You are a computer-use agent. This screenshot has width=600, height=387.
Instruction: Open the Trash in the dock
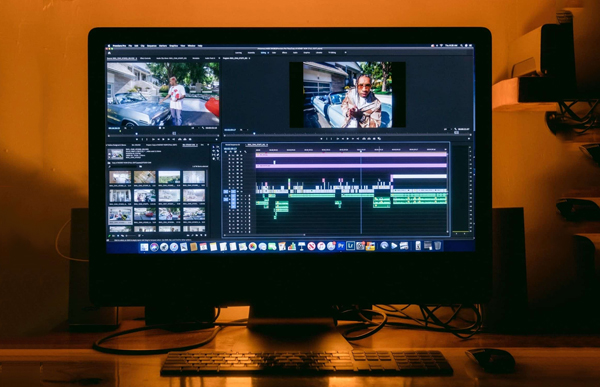point(437,245)
